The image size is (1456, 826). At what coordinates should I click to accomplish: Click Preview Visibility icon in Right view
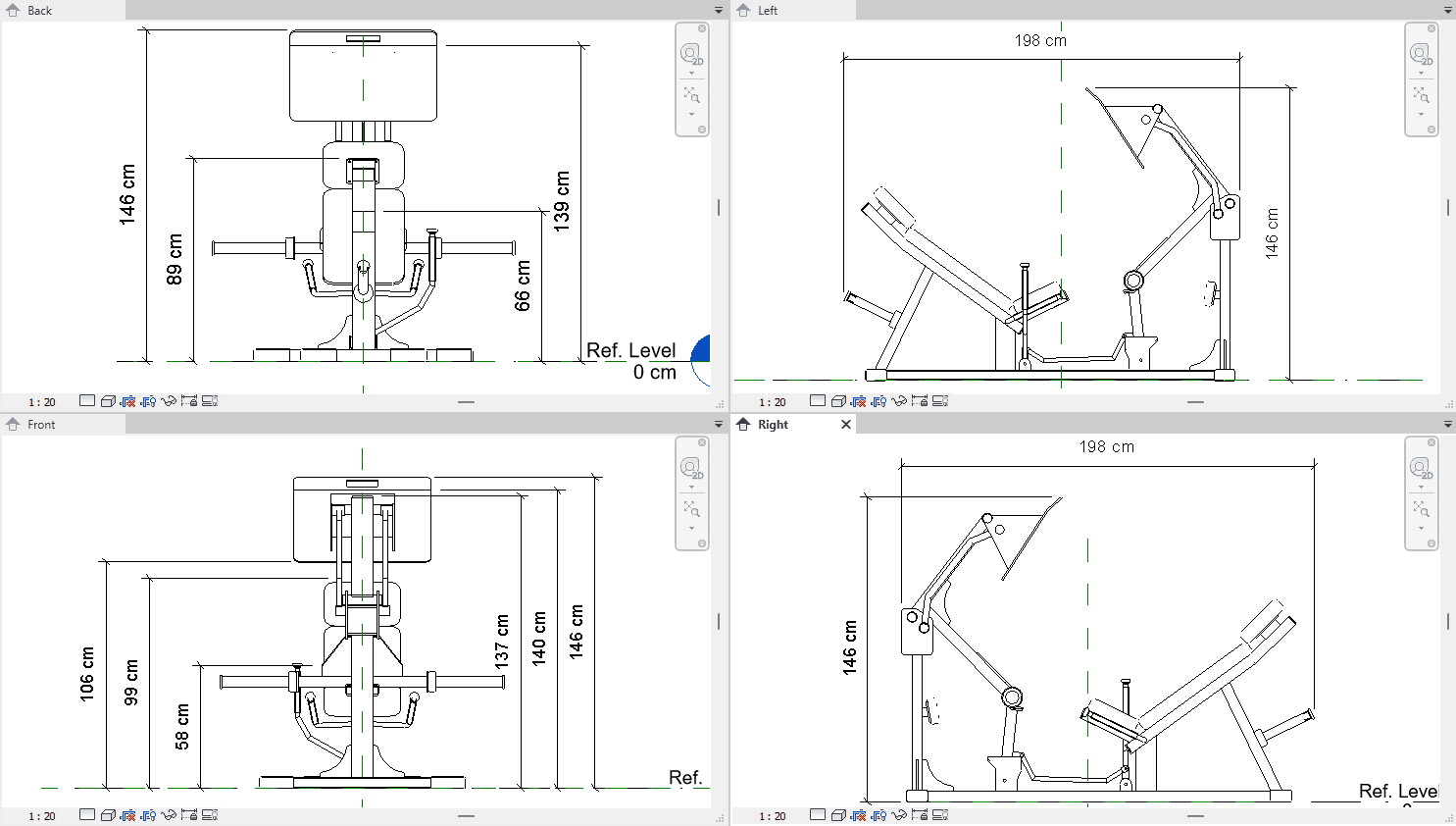940,815
